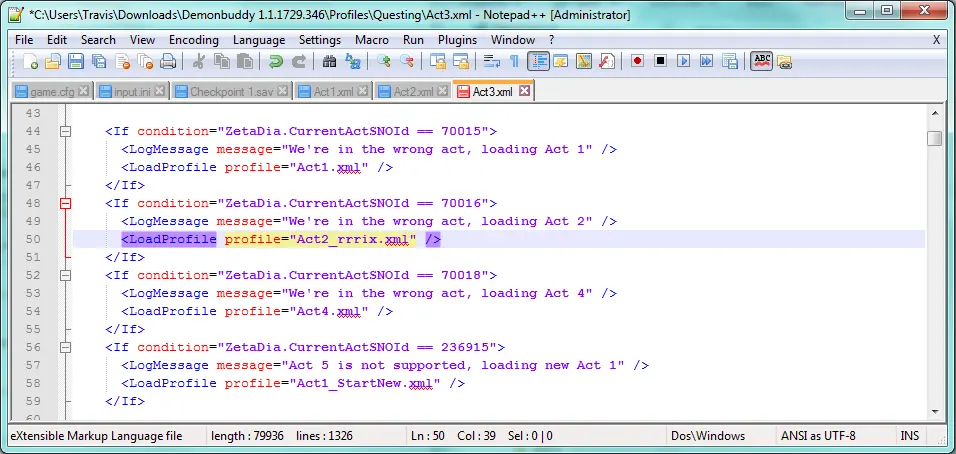Collapse the red fold marker at line 48
The height and width of the screenshot is (454, 956).
point(65,204)
